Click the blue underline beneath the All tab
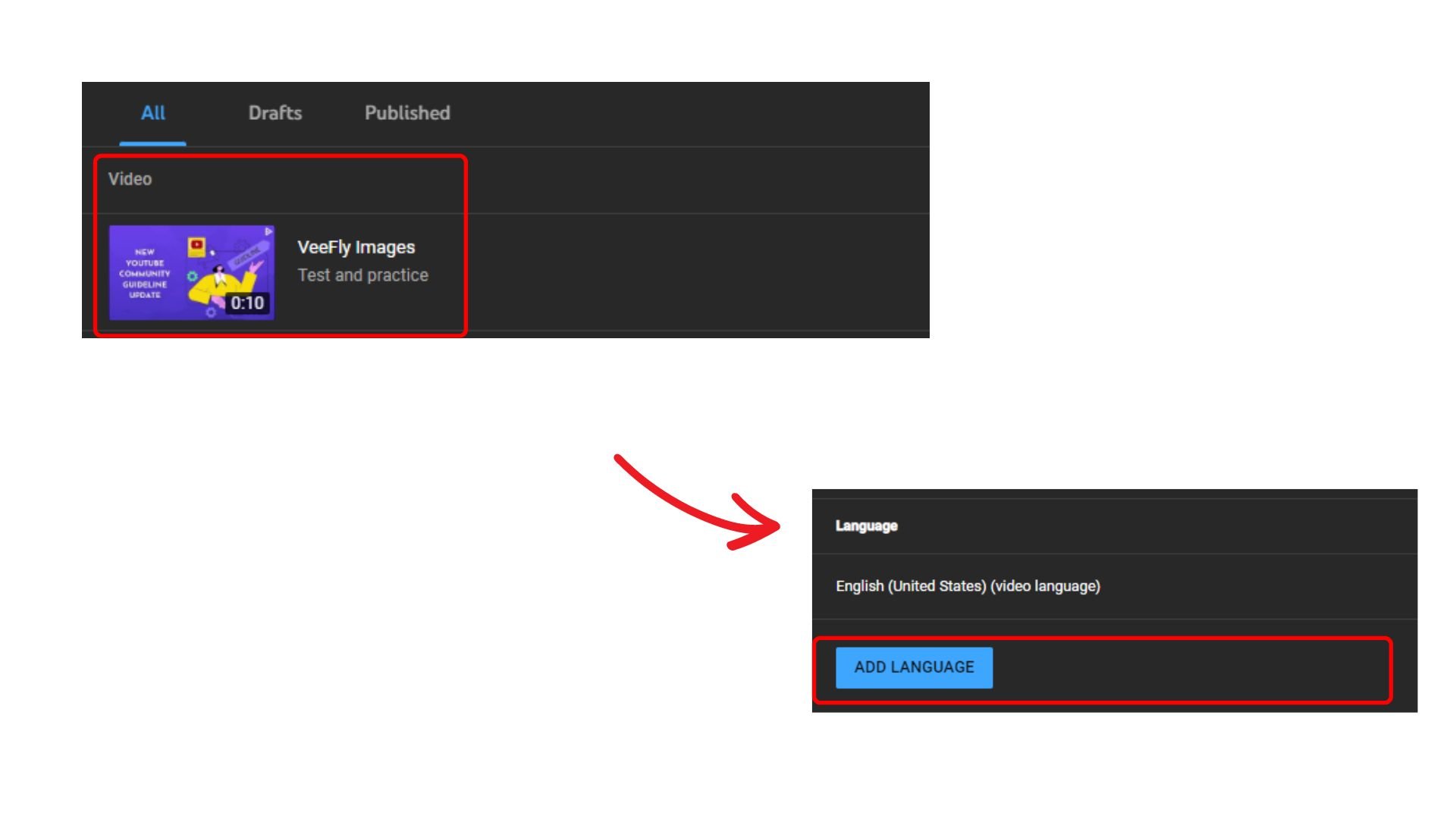1456x819 pixels. click(x=152, y=143)
